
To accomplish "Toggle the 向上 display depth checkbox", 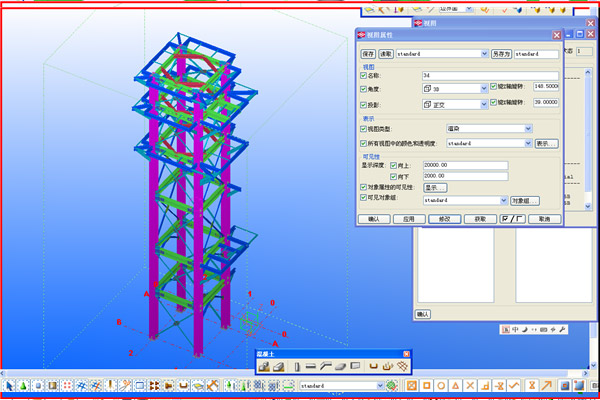I will click(392, 164).
